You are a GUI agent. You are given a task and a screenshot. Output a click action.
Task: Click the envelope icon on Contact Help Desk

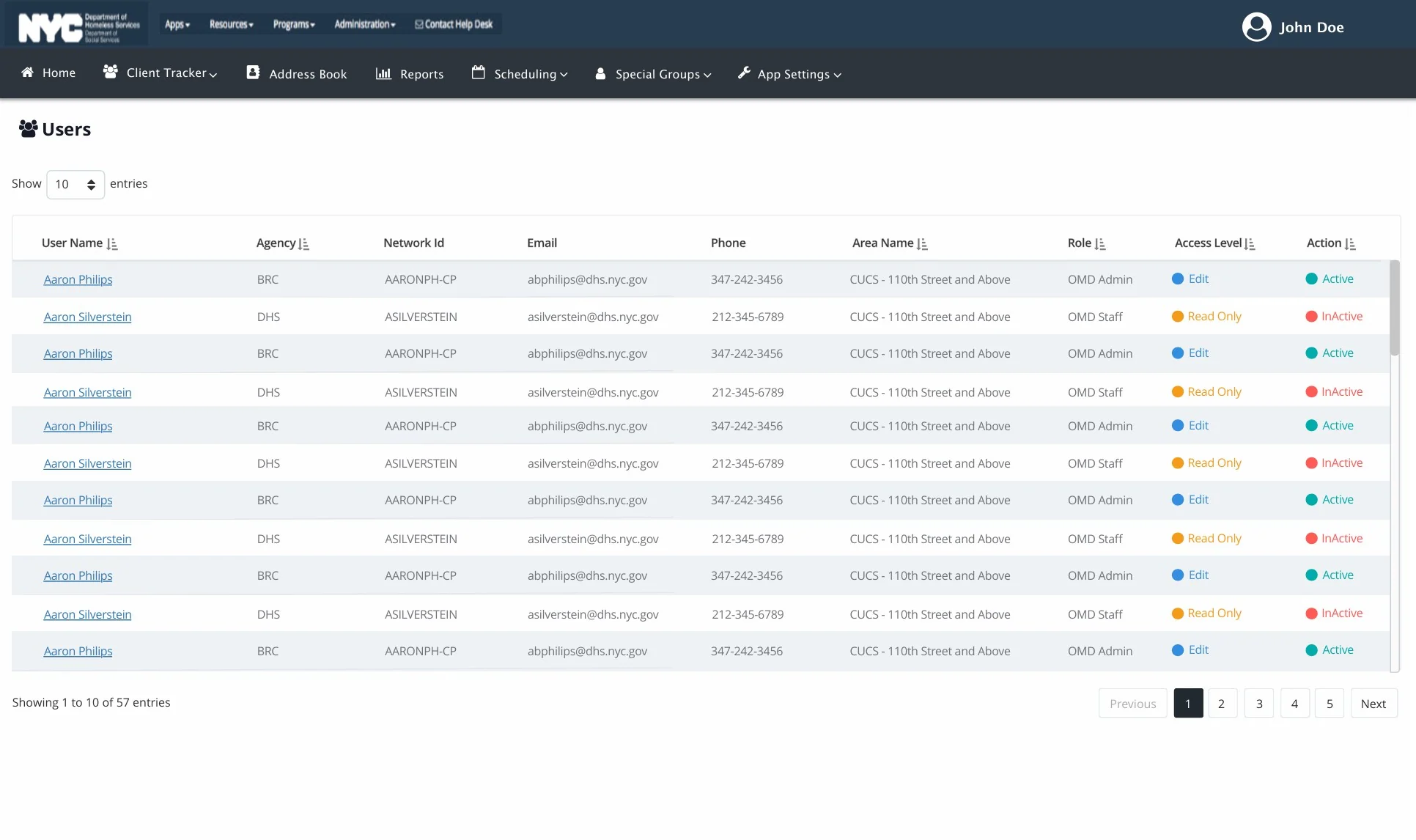[418, 24]
